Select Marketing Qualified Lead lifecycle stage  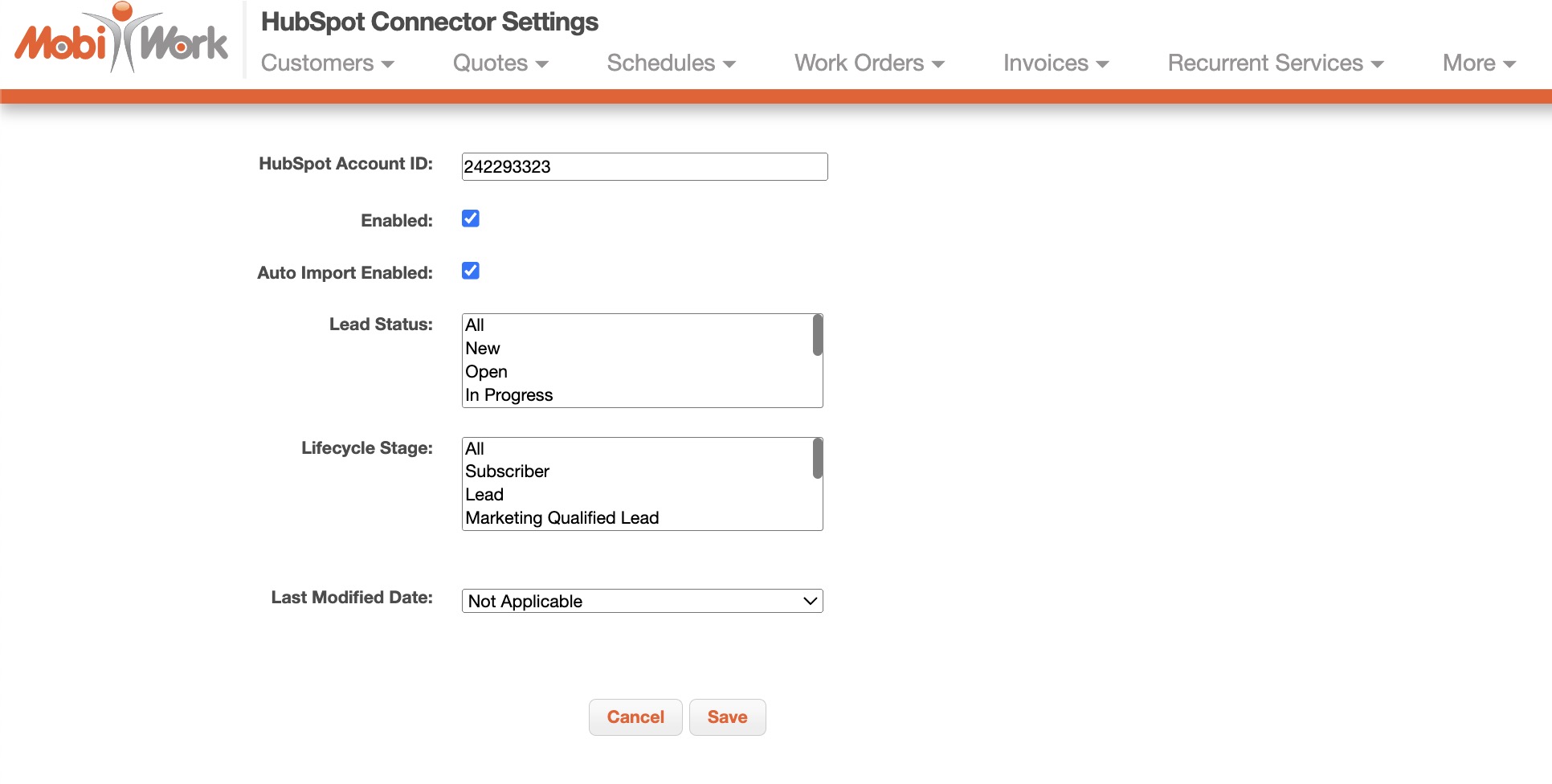point(562,518)
